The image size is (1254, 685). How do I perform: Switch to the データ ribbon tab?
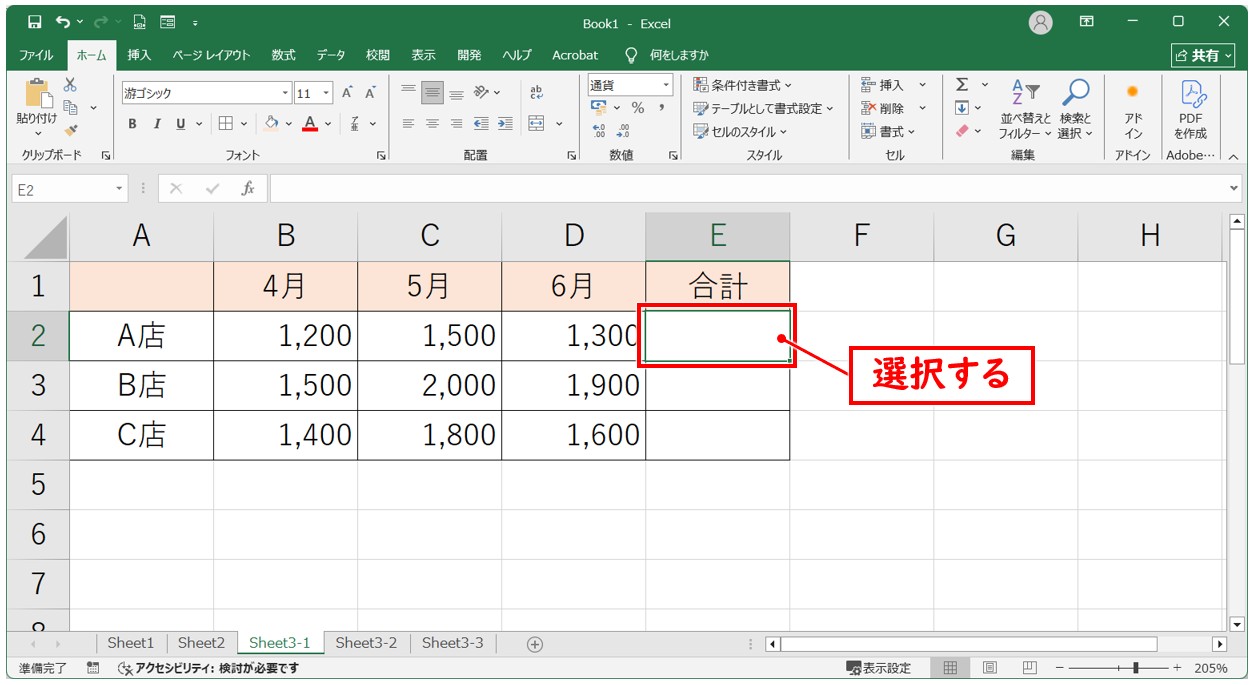pyautogui.click(x=331, y=55)
